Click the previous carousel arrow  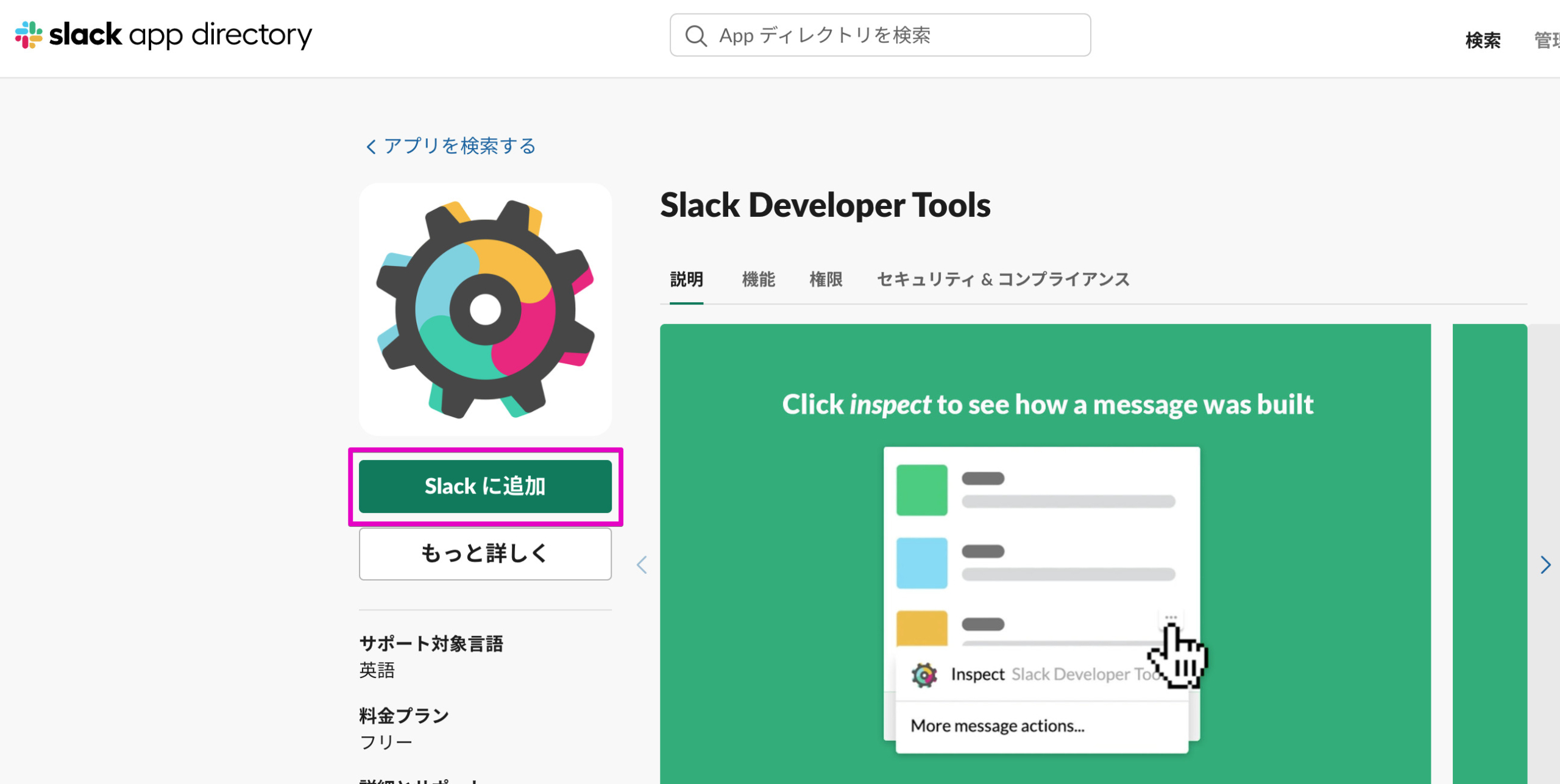pyautogui.click(x=642, y=565)
